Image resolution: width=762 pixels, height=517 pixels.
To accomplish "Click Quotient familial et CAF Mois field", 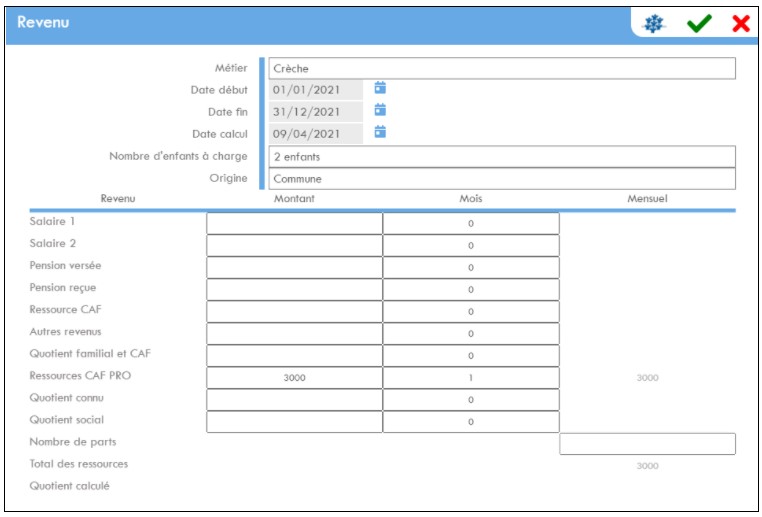I will click(471, 356).
